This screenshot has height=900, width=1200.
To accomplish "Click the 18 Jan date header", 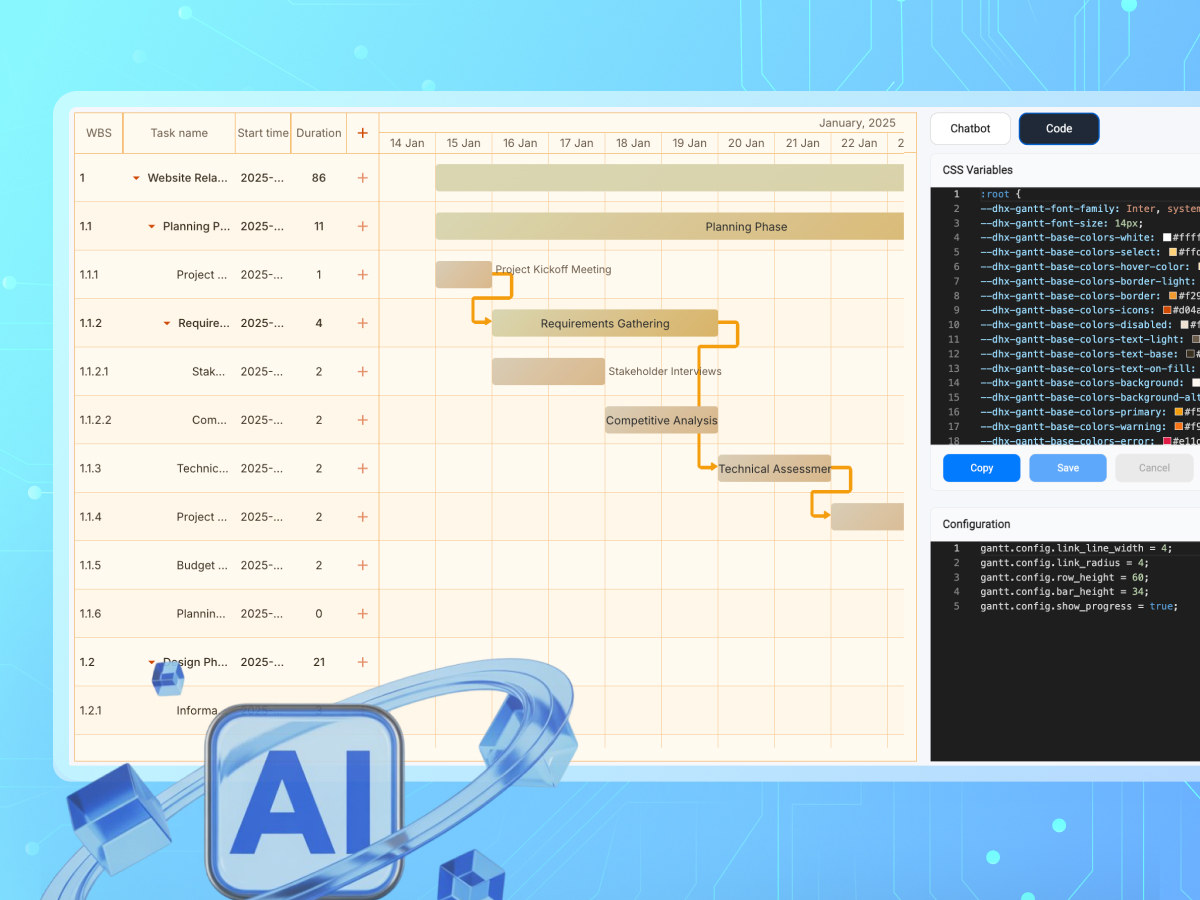I will pos(633,143).
